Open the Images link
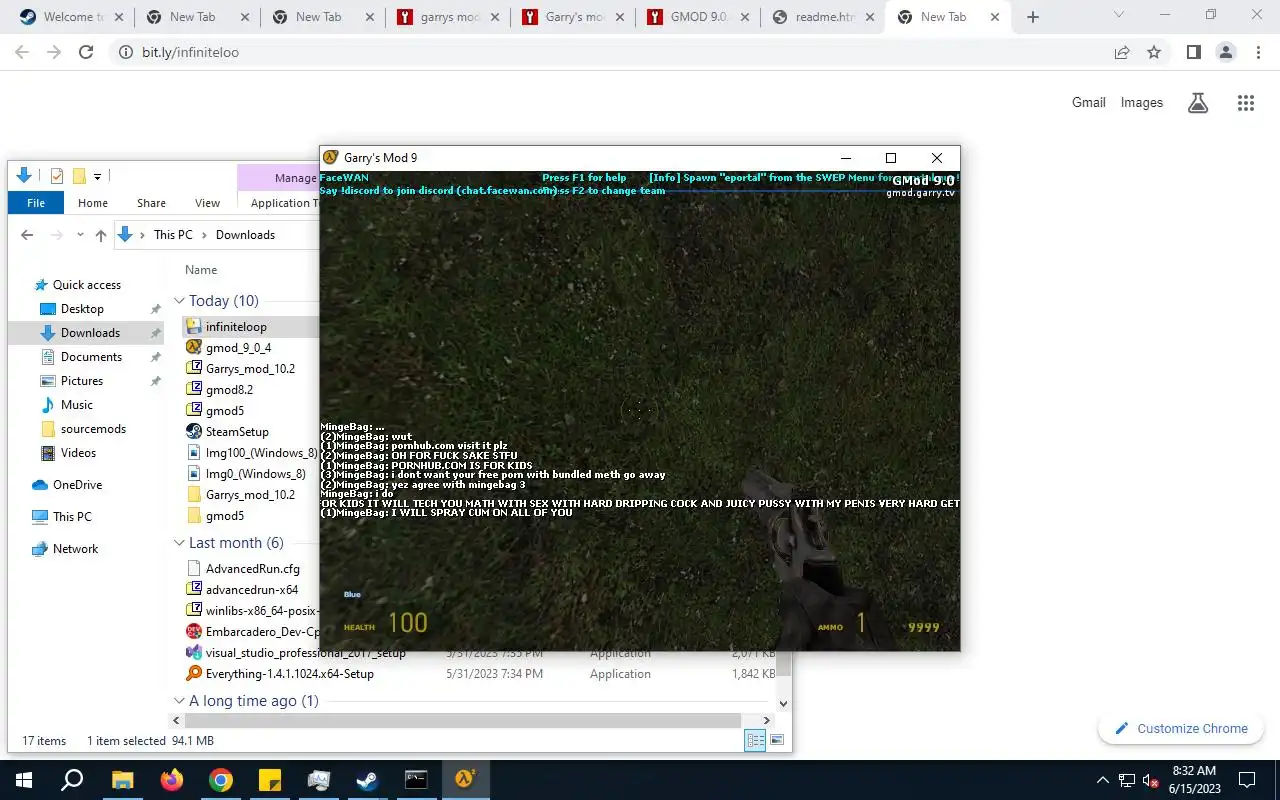This screenshot has width=1280, height=800. click(1142, 102)
